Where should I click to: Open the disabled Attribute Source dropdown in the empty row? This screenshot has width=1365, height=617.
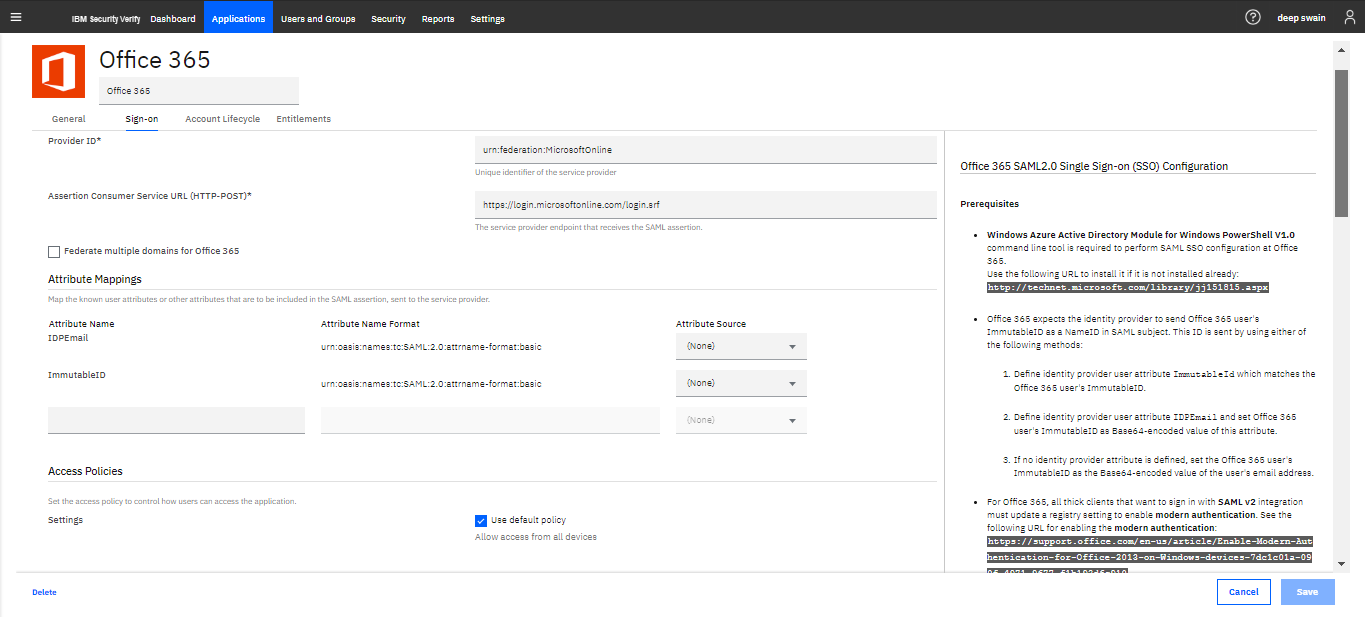tap(741, 420)
